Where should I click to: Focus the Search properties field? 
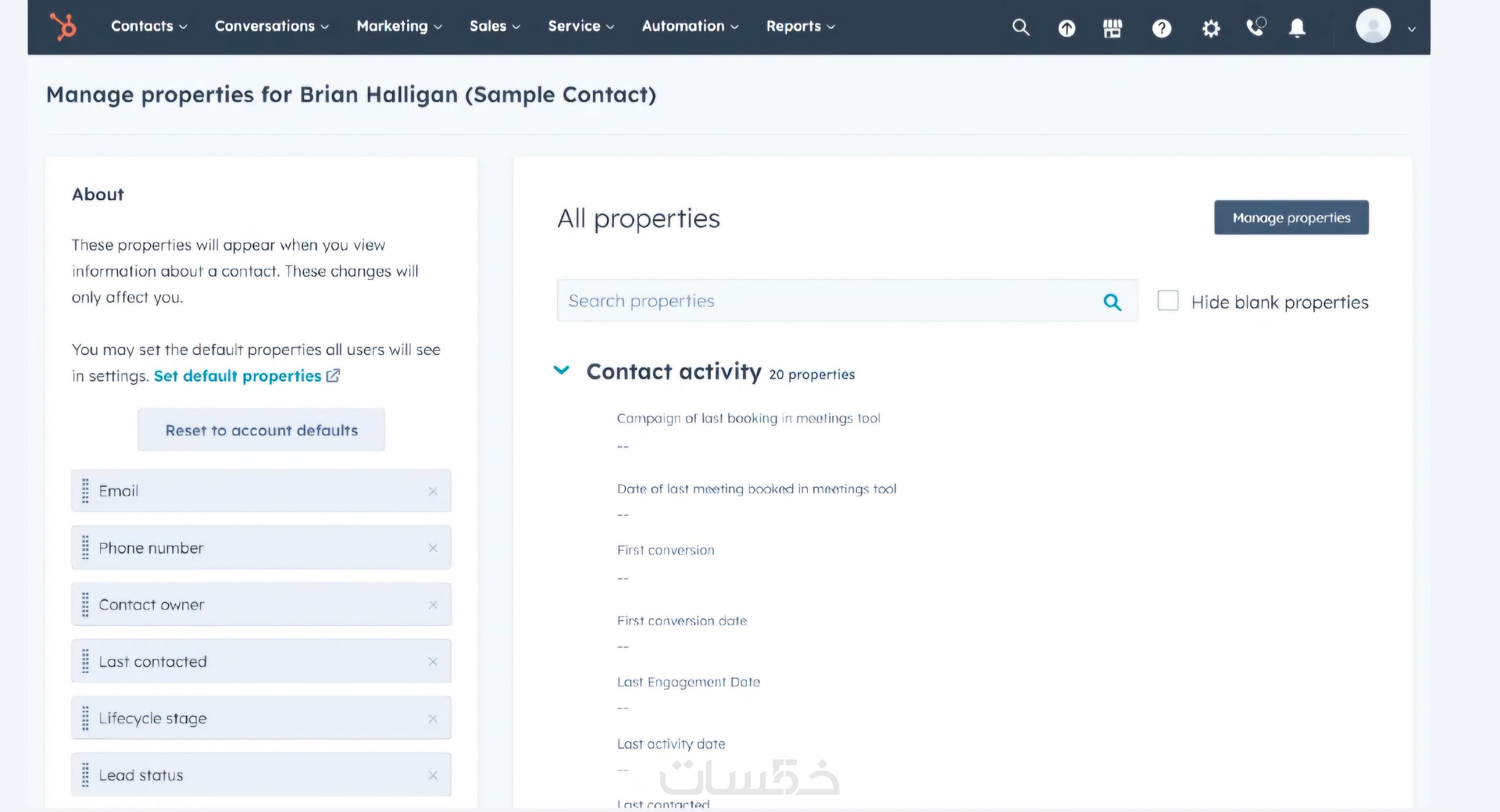(x=847, y=301)
